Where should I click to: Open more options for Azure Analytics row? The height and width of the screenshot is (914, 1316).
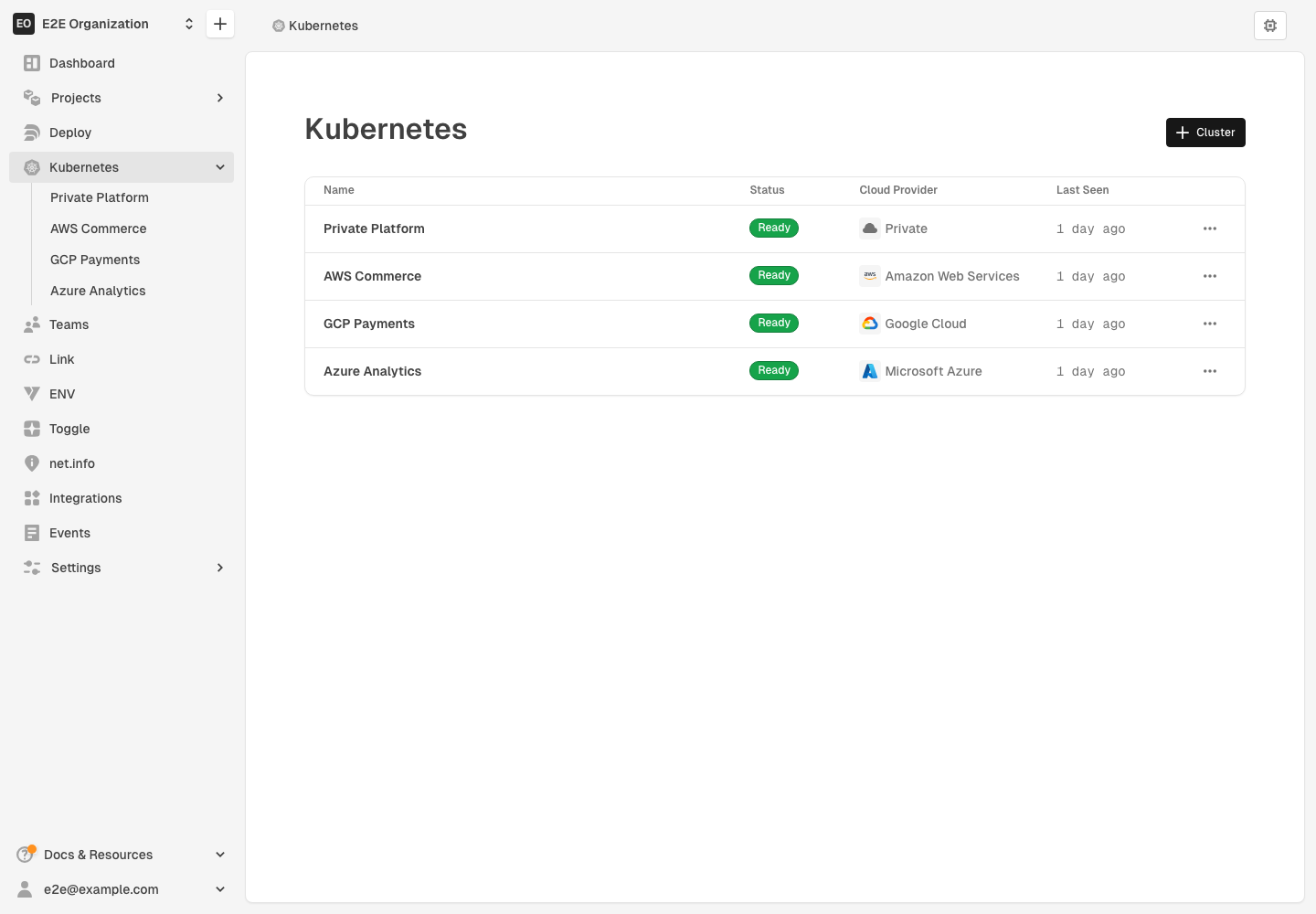point(1210,371)
